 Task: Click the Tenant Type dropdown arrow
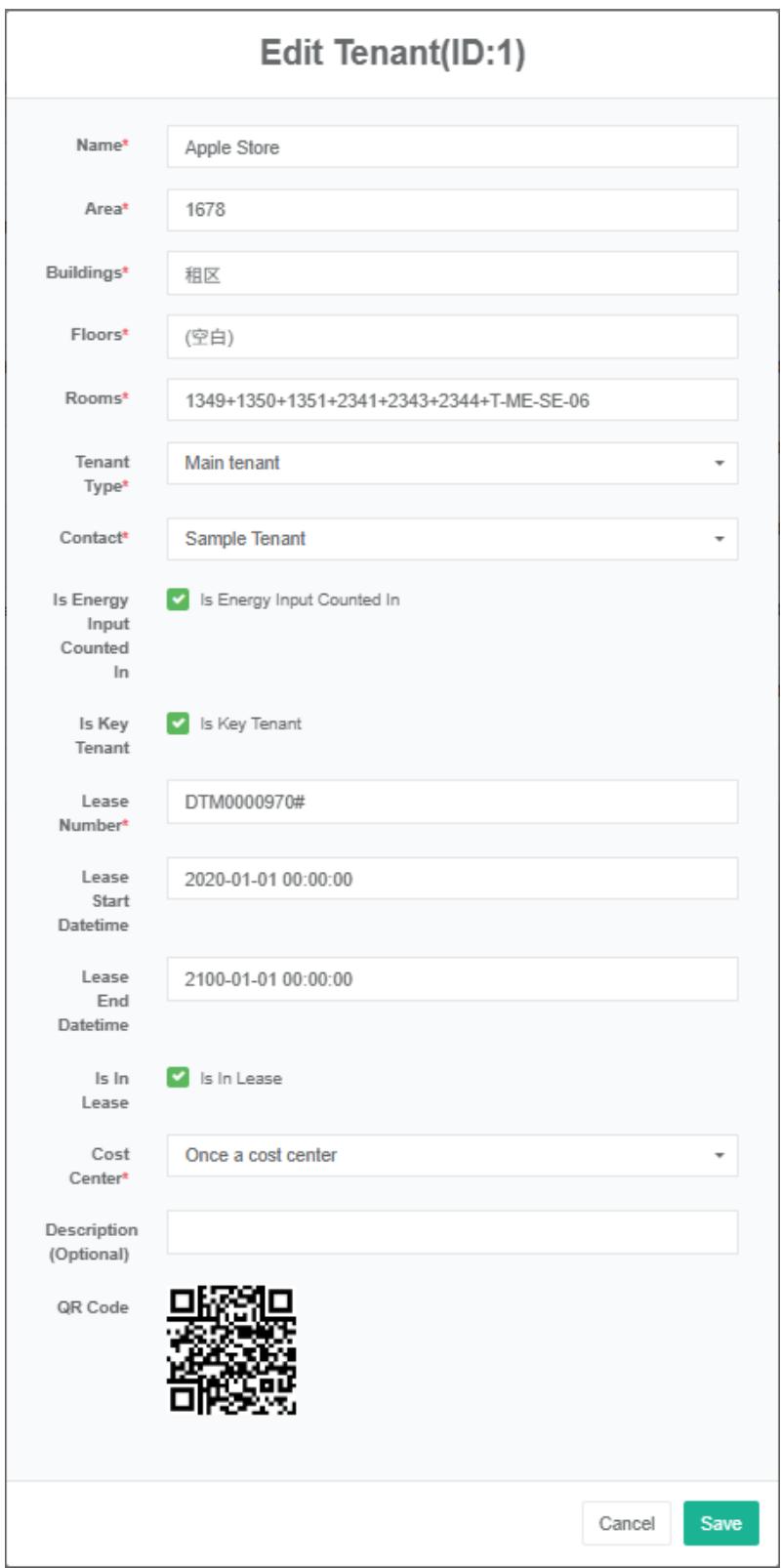click(719, 464)
